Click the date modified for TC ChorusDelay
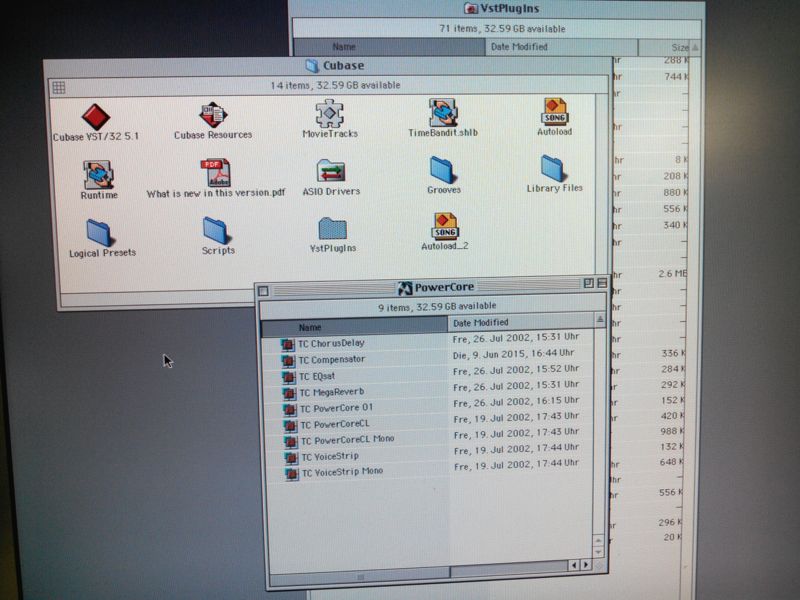The height and width of the screenshot is (600, 800). click(516, 338)
